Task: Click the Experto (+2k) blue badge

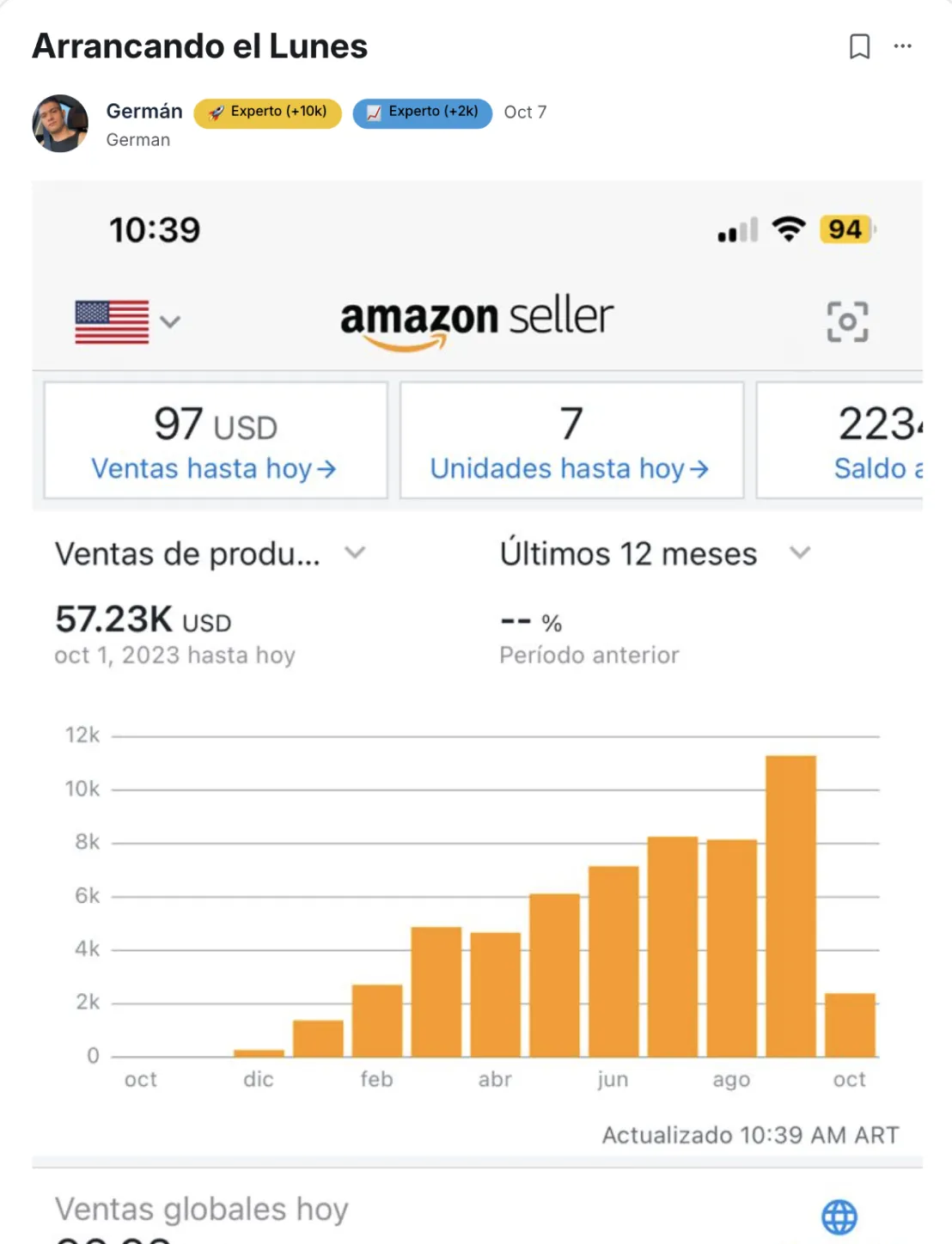Action: [423, 113]
